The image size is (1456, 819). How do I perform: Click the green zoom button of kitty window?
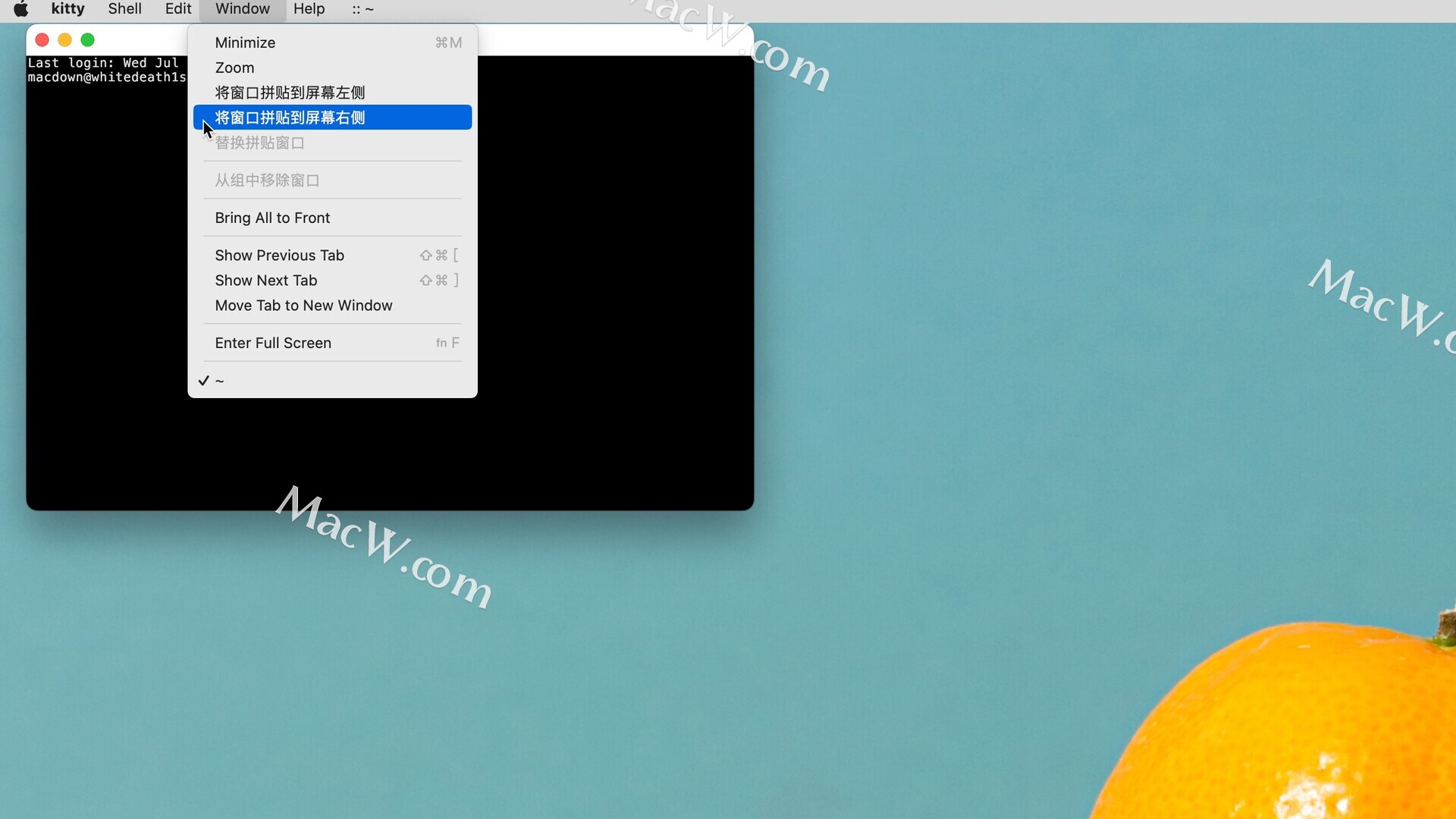click(88, 40)
